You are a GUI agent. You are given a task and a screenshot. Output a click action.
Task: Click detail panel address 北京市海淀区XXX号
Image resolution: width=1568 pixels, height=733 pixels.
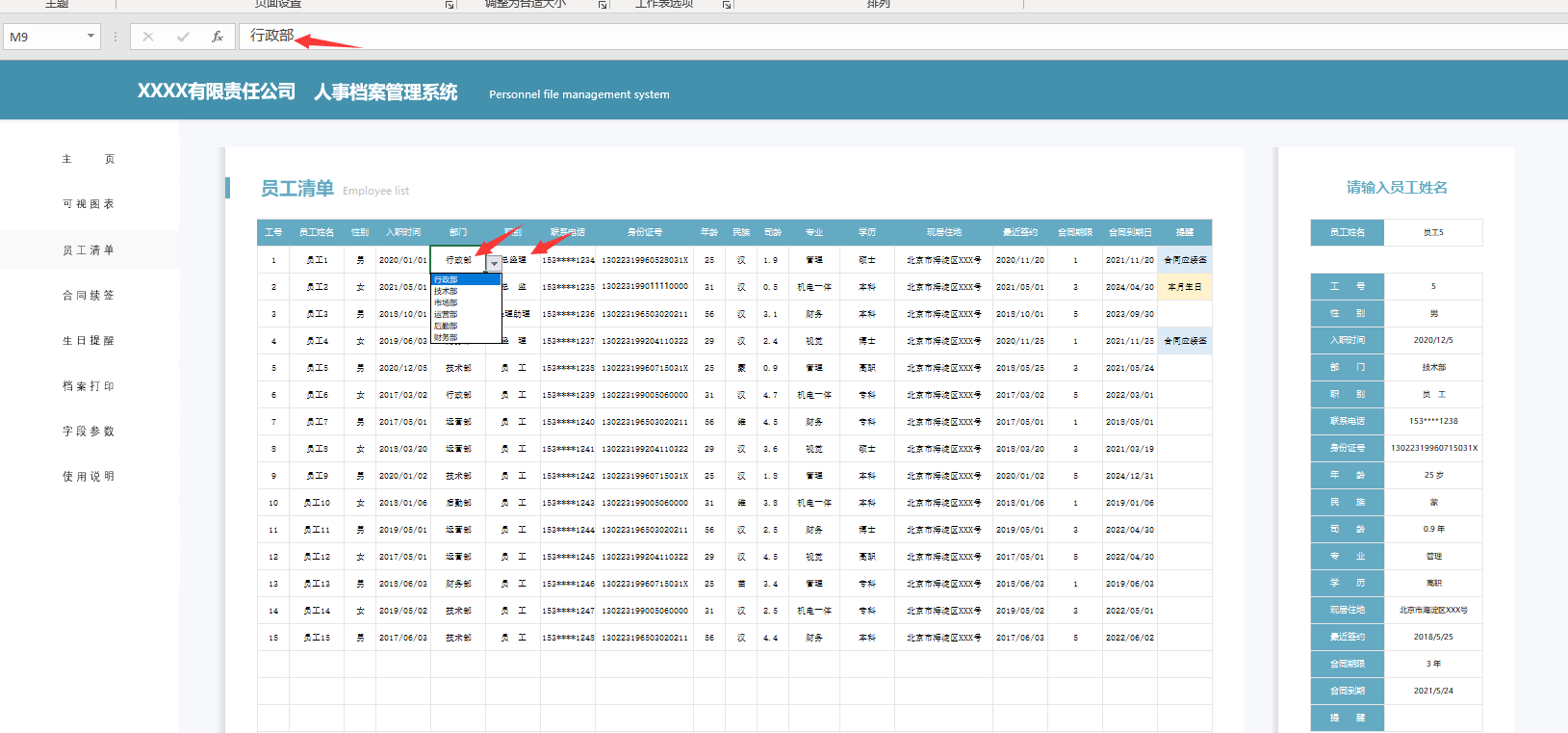[1433, 610]
